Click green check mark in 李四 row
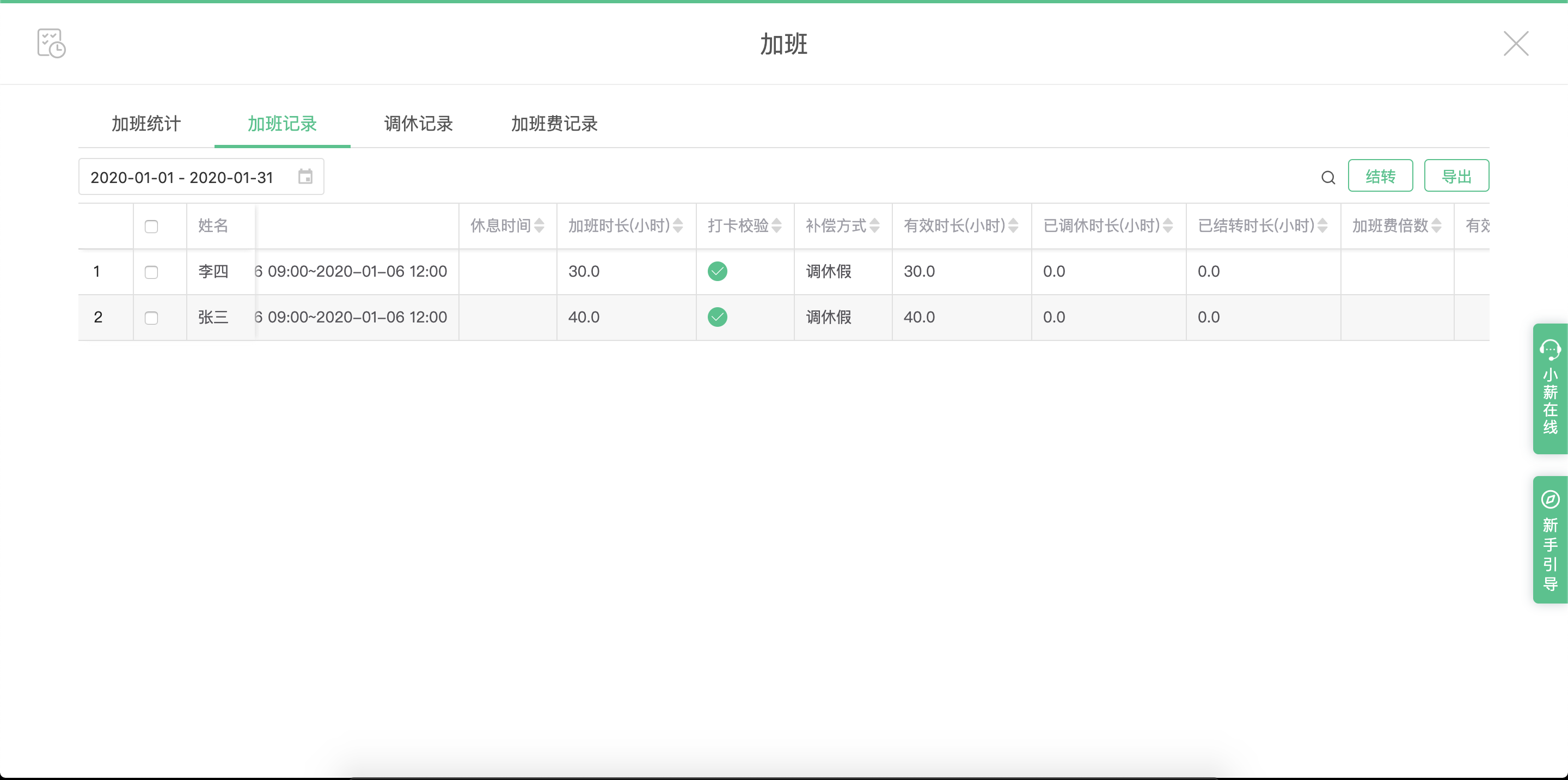The height and width of the screenshot is (780, 1568). coord(717,271)
